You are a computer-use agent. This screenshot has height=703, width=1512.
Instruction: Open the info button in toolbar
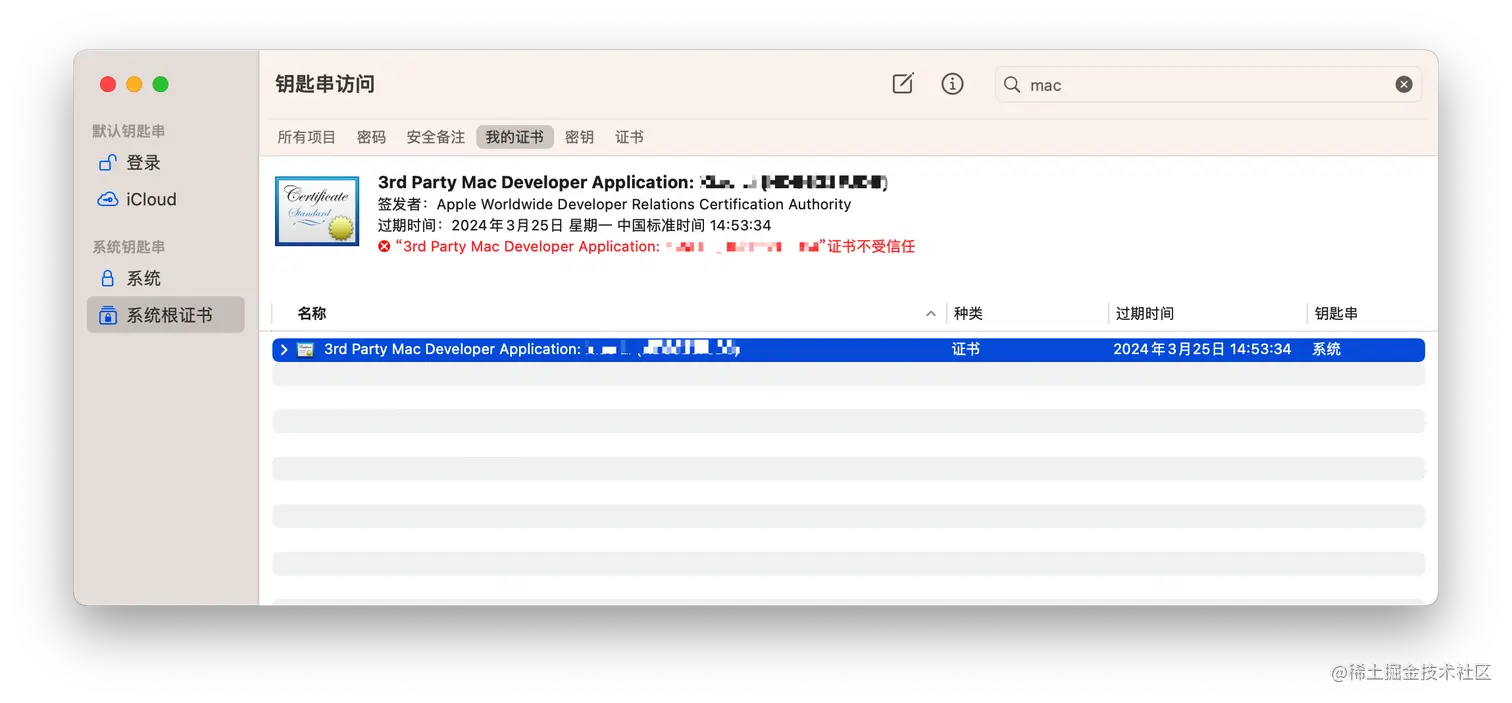tap(953, 84)
